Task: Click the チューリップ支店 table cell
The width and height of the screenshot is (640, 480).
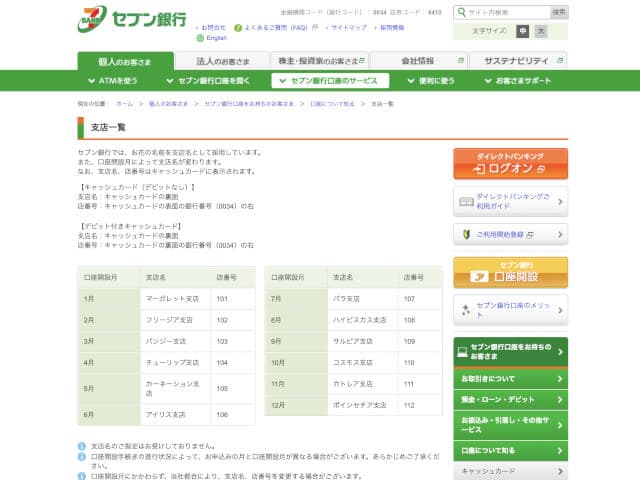Action: tap(176, 362)
